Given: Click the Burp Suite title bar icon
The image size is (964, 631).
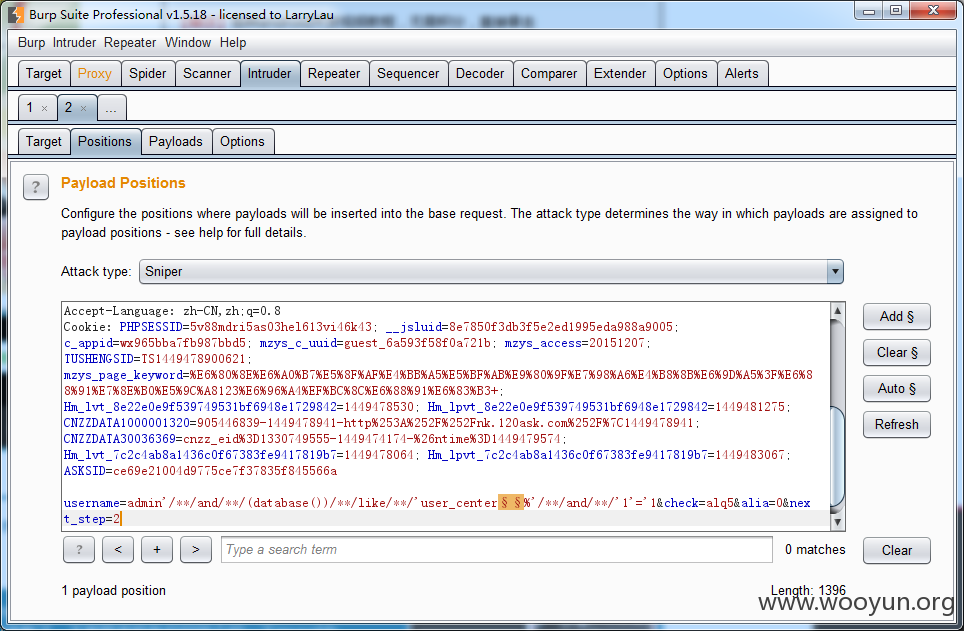Looking at the screenshot, I should (x=15, y=14).
